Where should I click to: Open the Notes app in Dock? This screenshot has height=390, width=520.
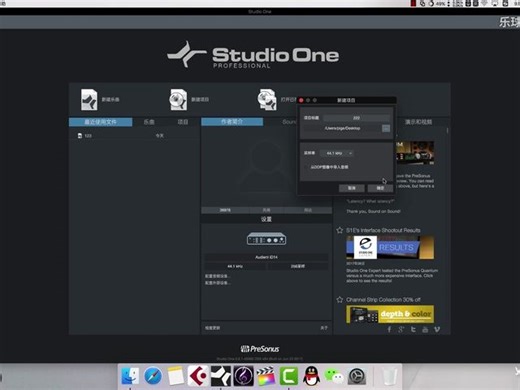tap(176, 376)
